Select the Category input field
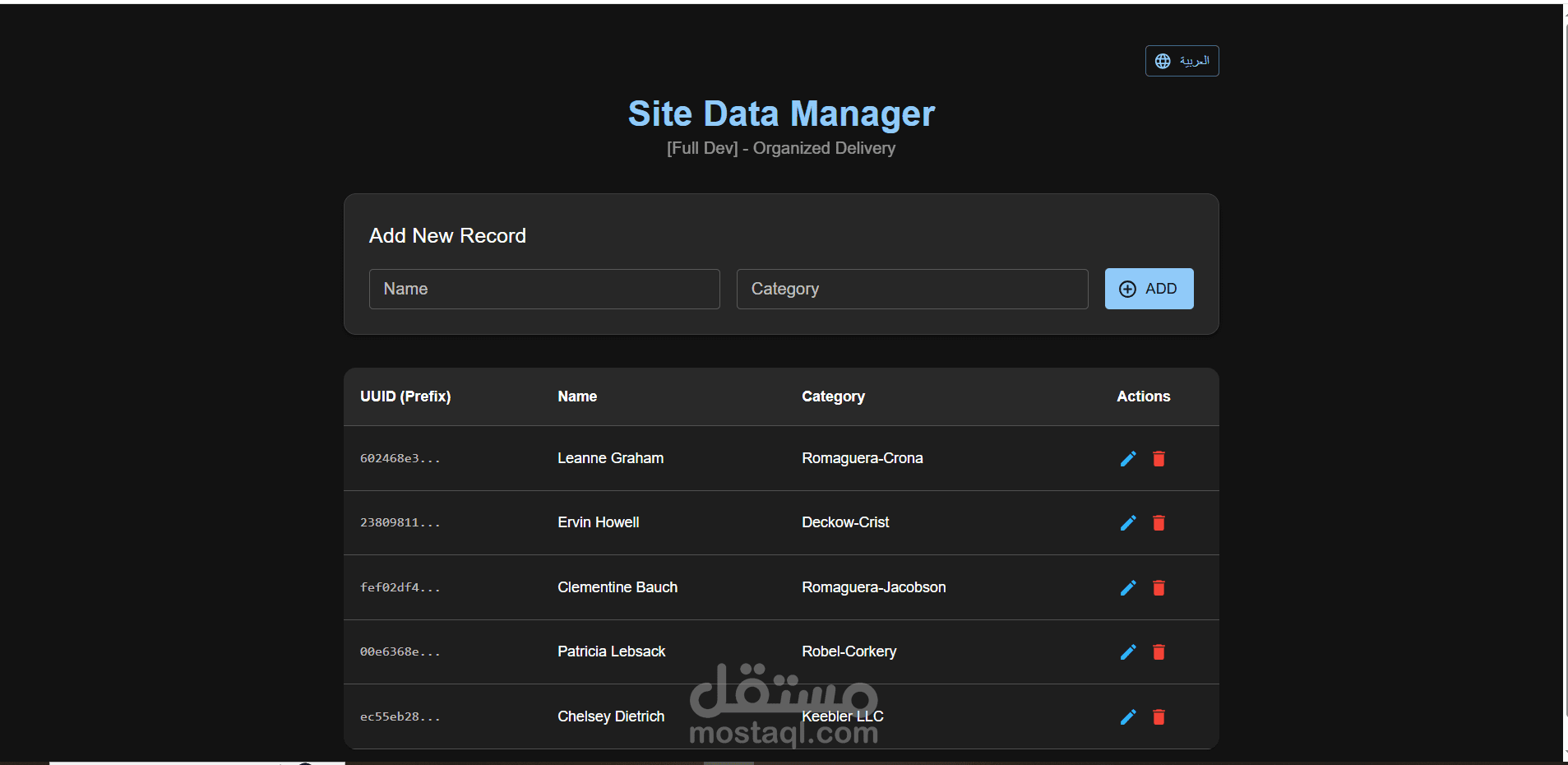 coord(912,289)
